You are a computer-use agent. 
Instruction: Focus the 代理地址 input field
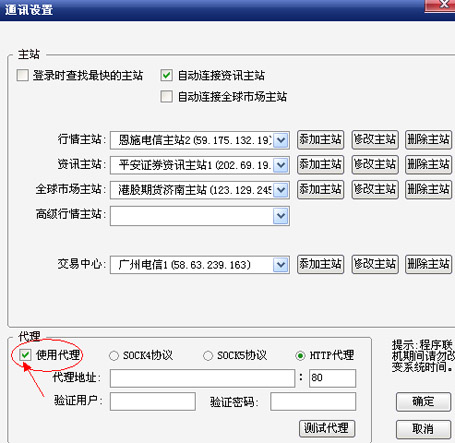(202, 378)
